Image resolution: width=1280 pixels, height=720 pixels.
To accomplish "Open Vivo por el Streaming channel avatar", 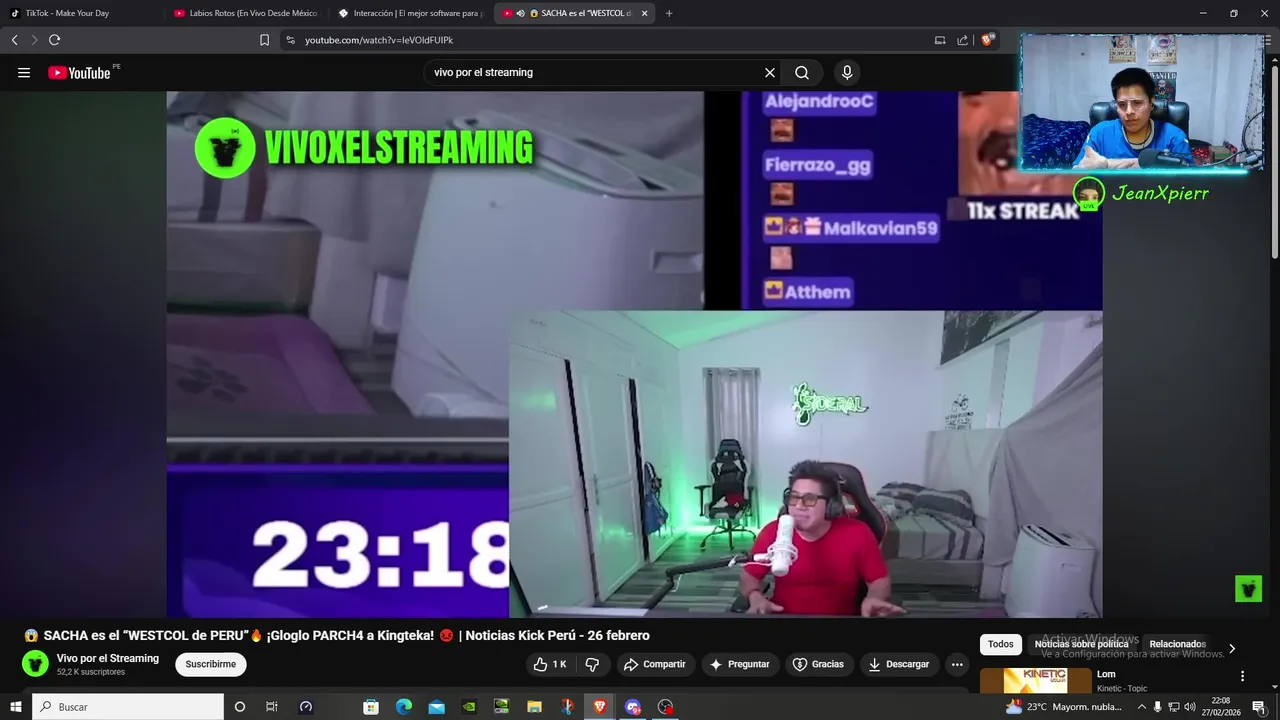I will coord(35,663).
